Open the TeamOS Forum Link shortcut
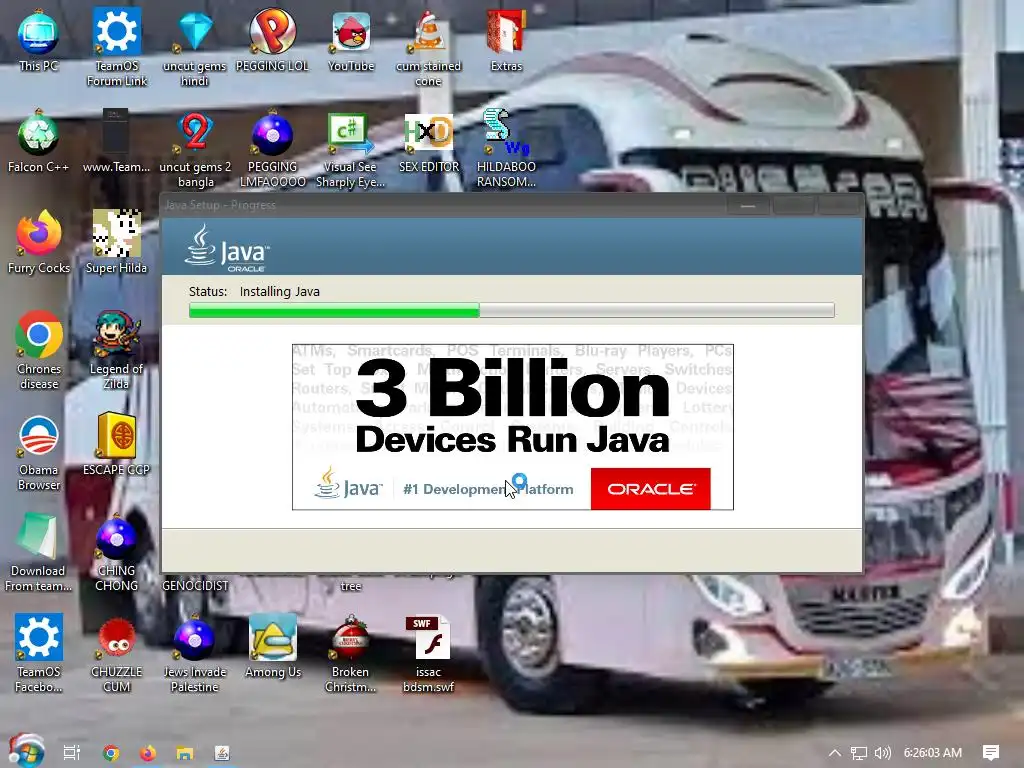 pos(116,47)
